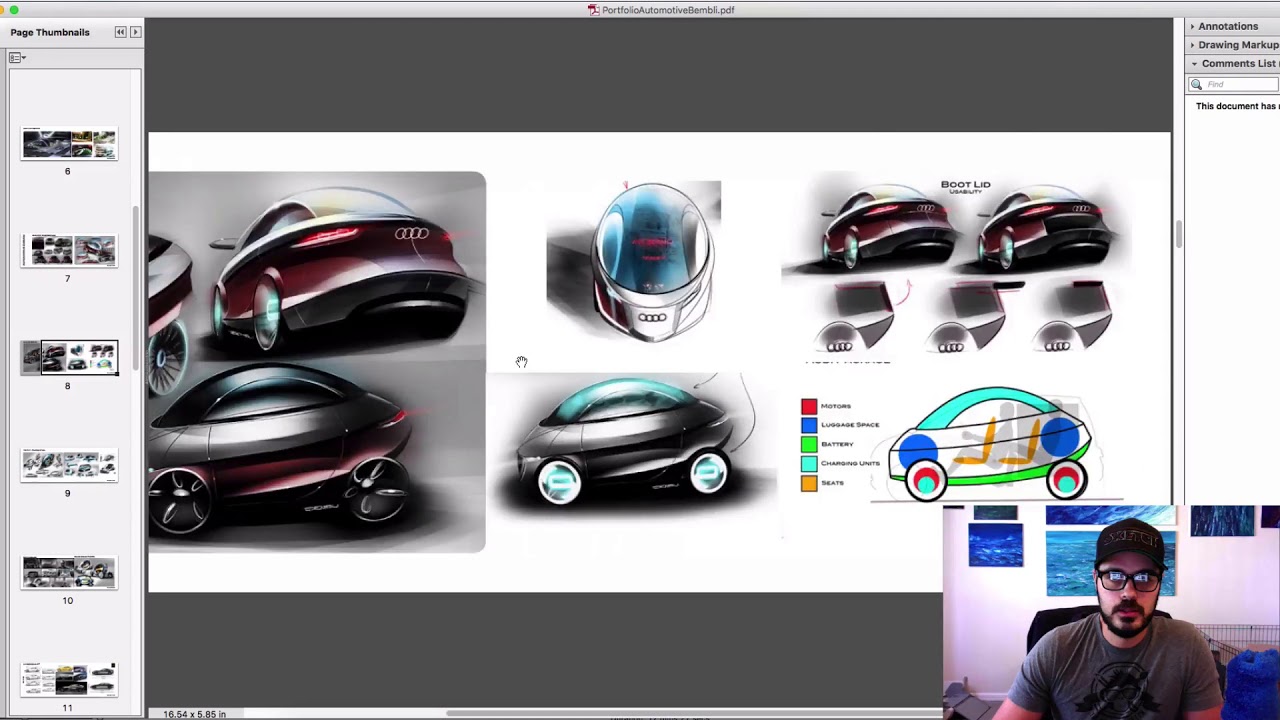Click the right-arrow next to Page Thumbnails
Screen dimensions: 1280x720
(135, 32)
